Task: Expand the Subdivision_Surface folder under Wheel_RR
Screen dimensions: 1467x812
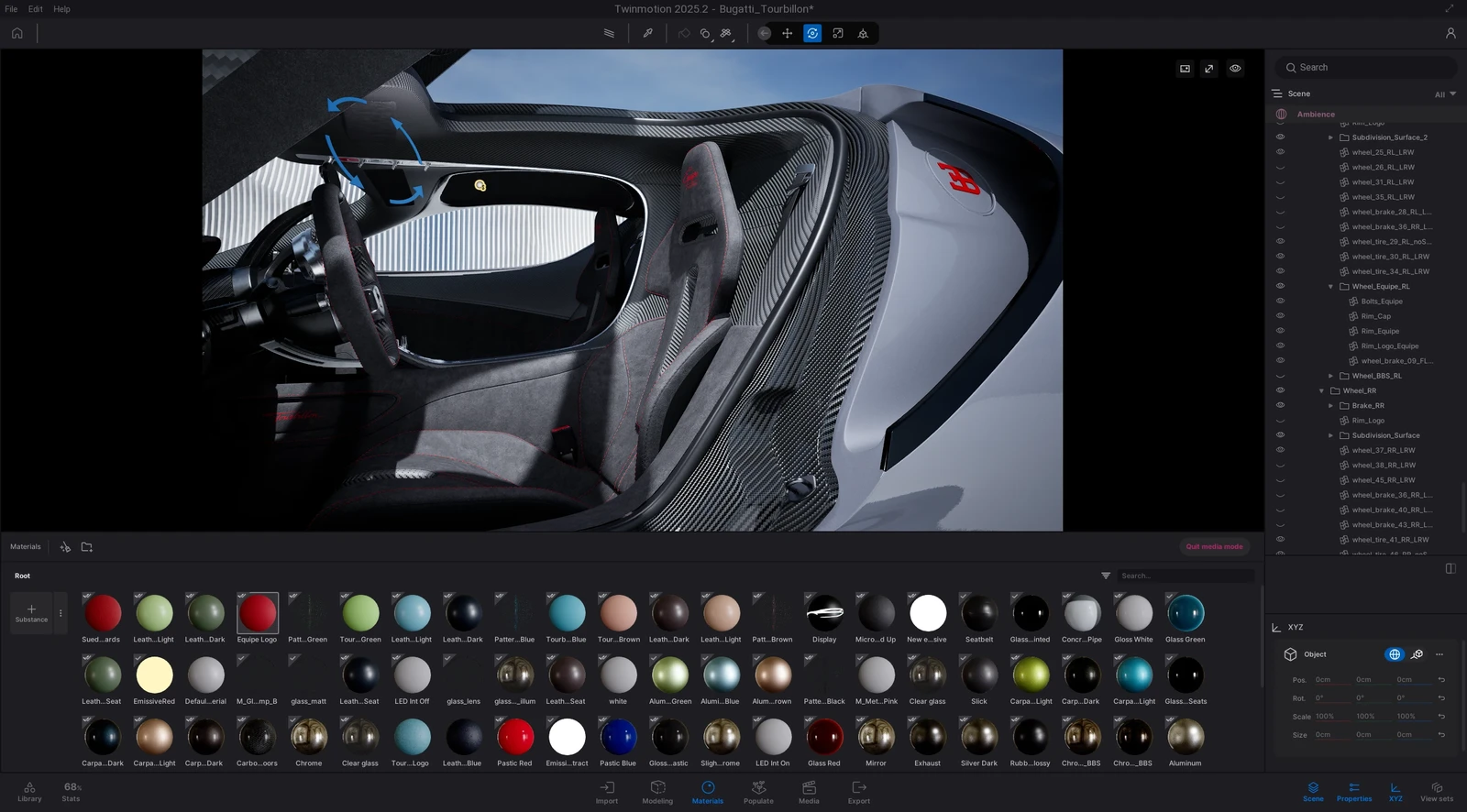Action: click(1330, 435)
